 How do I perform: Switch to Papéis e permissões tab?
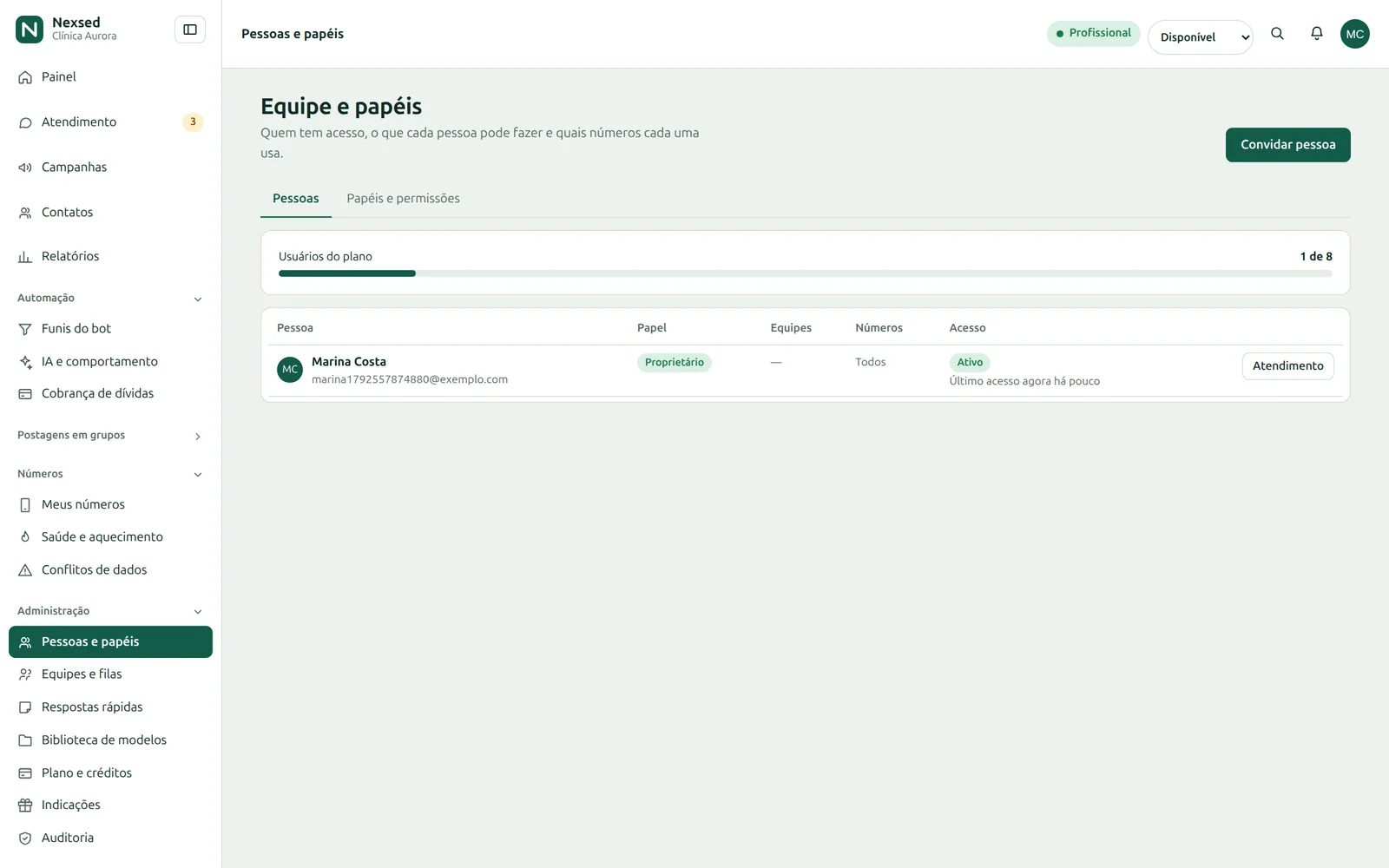403,199
